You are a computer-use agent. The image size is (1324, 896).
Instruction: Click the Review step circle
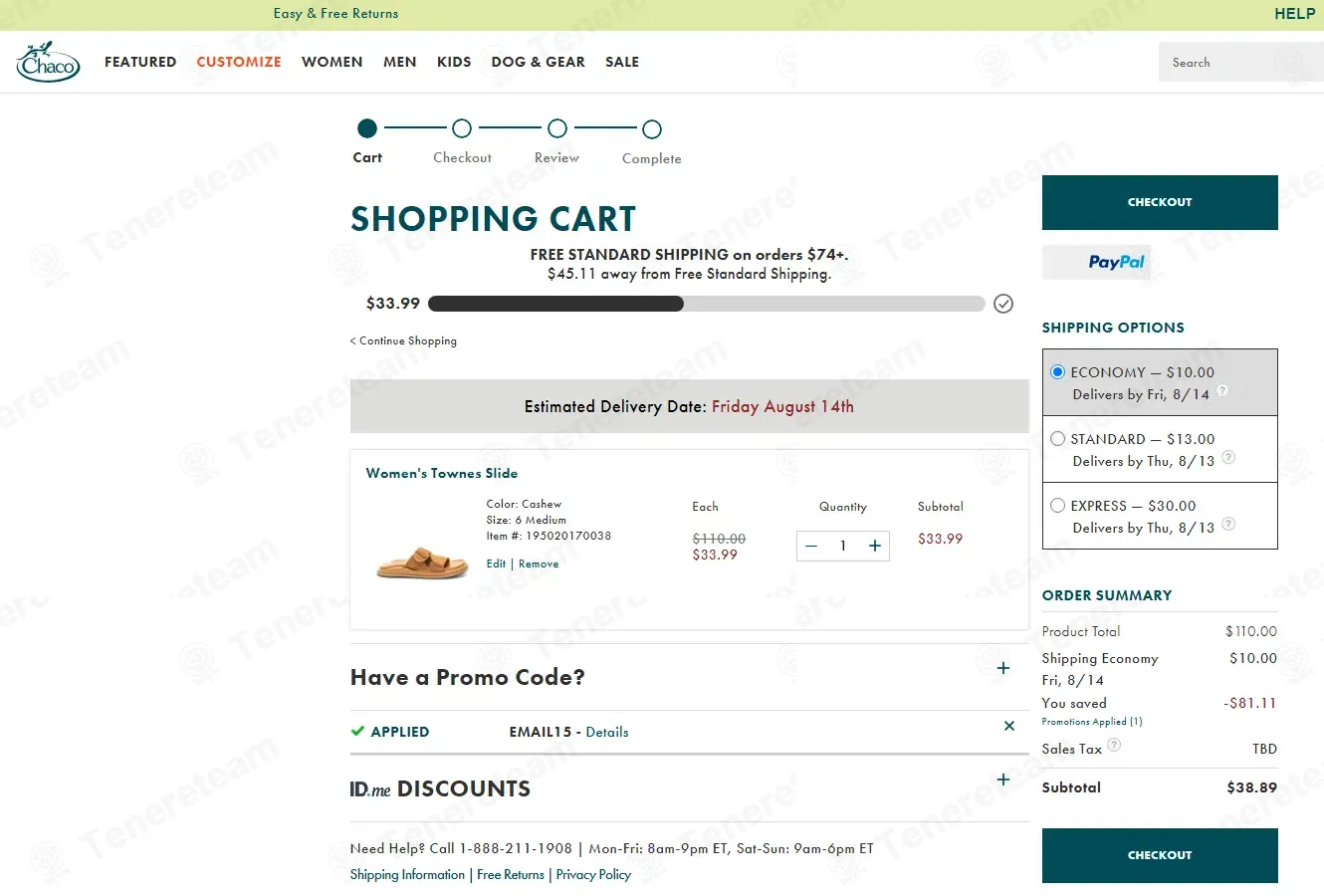pos(557,128)
